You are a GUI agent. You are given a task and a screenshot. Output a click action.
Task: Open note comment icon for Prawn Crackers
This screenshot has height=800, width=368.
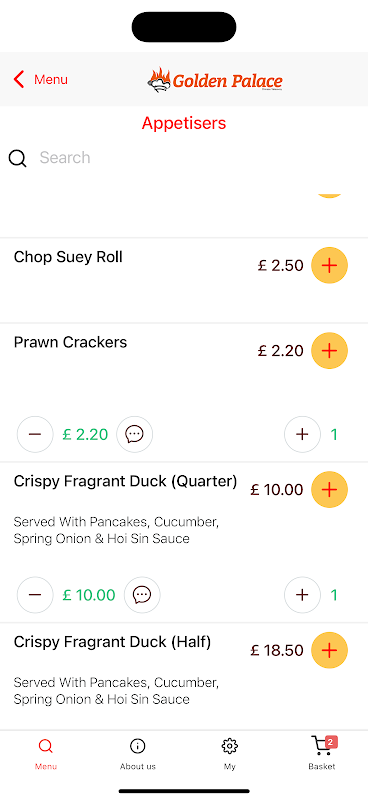[x=135, y=434]
